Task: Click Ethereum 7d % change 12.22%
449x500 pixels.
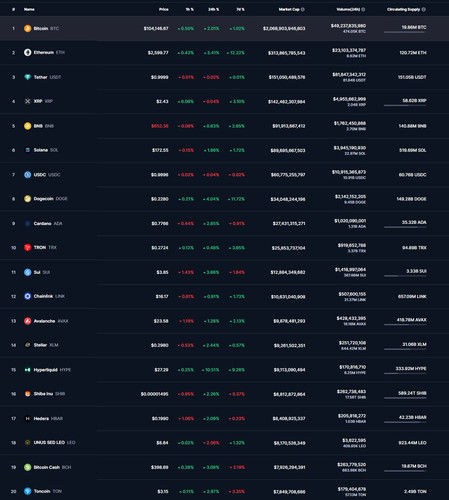Action: (x=236, y=53)
